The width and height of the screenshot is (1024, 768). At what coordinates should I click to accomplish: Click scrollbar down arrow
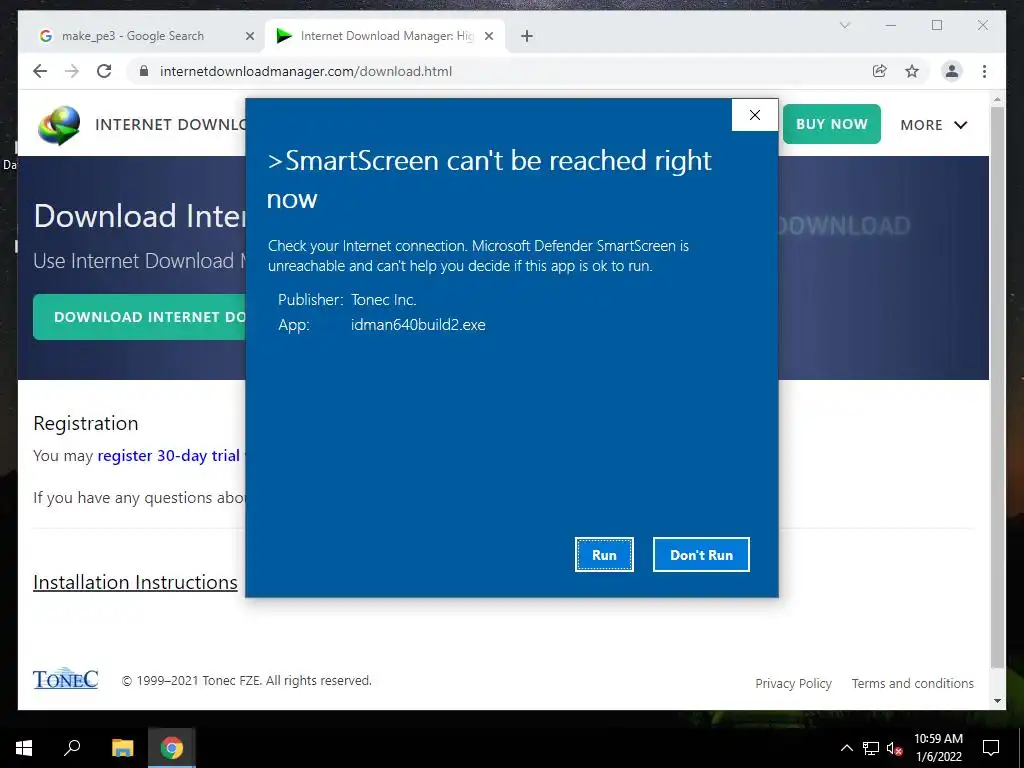click(997, 701)
